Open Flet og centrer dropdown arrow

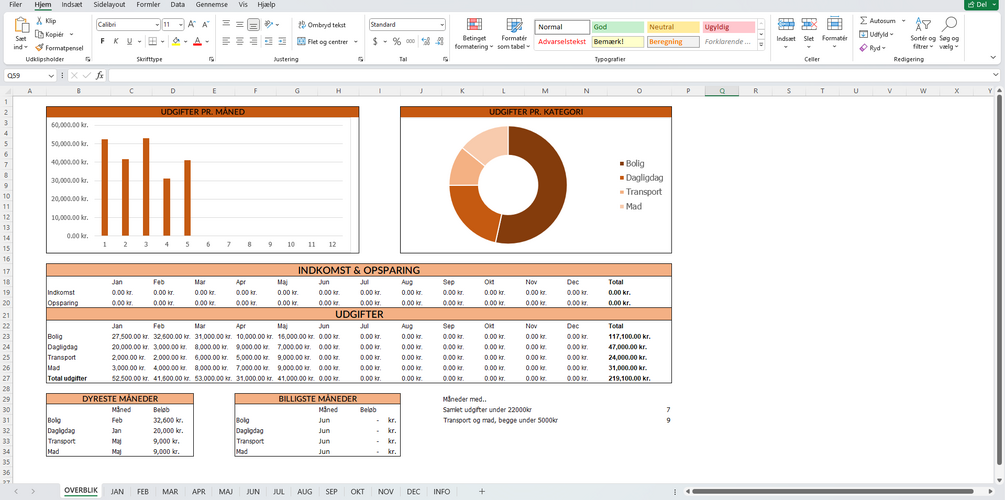click(354, 41)
